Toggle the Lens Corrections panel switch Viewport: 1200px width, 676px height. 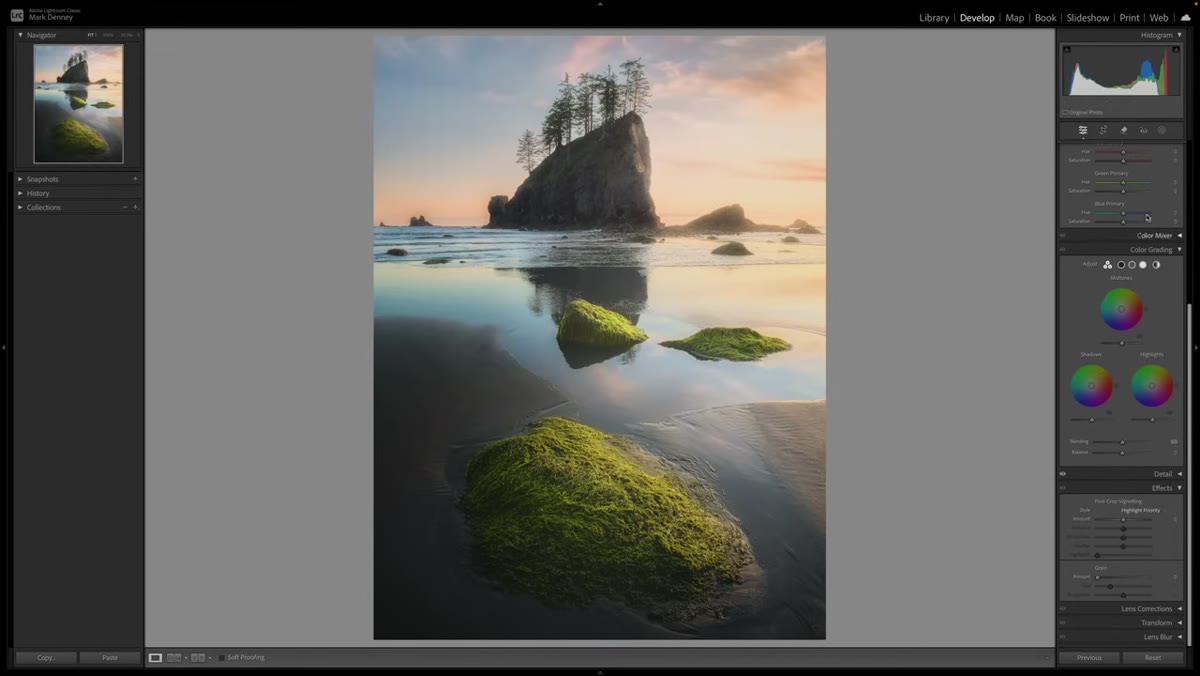pos(1063,609)
